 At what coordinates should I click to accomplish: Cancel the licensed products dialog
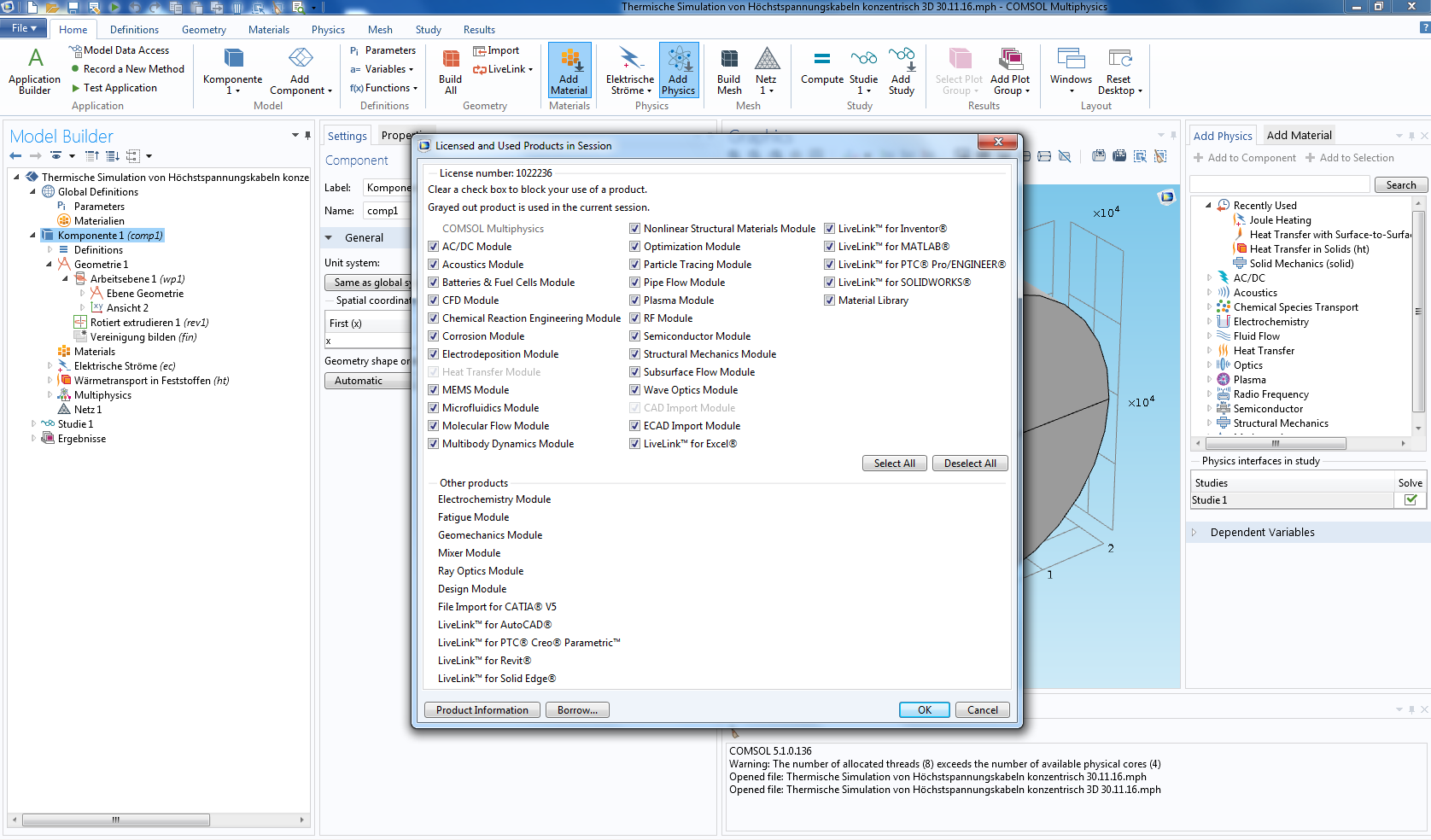[x=983, y=710]
